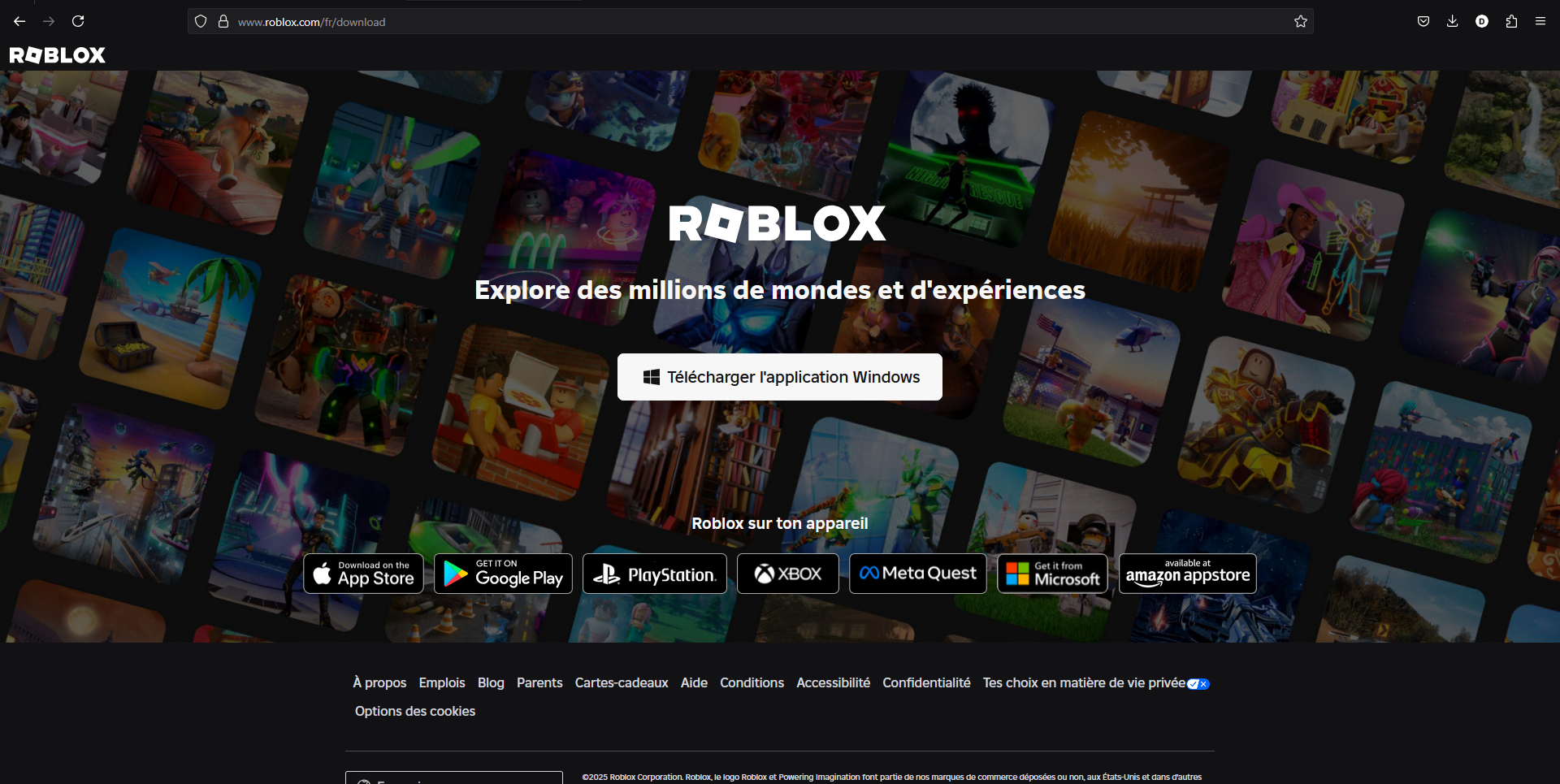1560x784 pixels.
Task: Toggle tracking protection via the shield icon
Action: pyautogui.click(x=201, y=21)
